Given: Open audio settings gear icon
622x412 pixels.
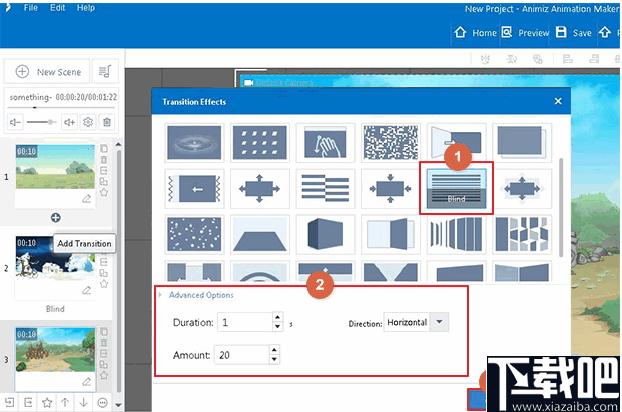Looking at the screenshot, I should click(88, 122).
